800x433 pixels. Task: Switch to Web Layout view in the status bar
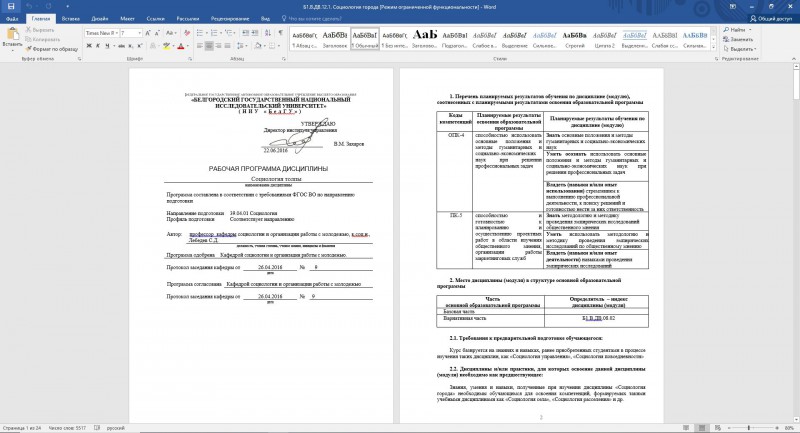tap(717, 428)
